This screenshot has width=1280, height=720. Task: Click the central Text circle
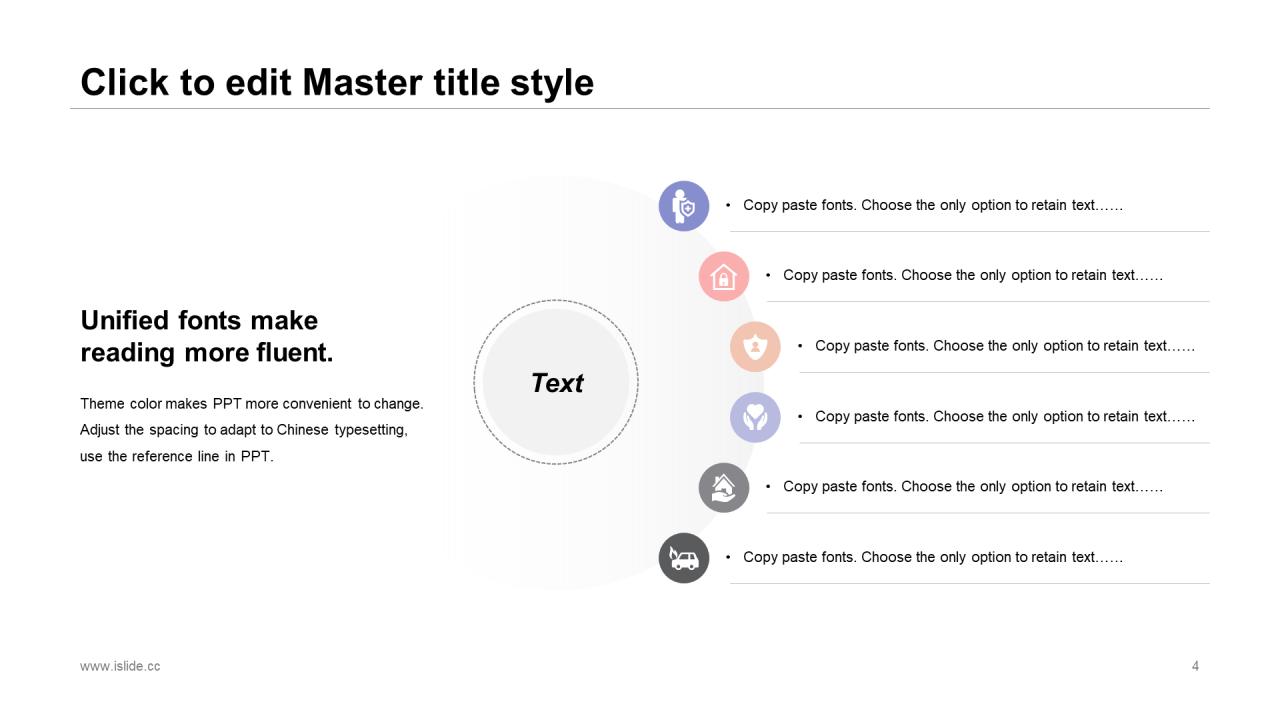coord(556,382)
